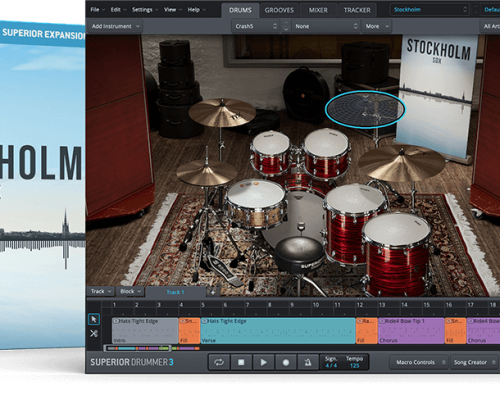Click the Stockholm SDX banner stand

coord(437,97)
